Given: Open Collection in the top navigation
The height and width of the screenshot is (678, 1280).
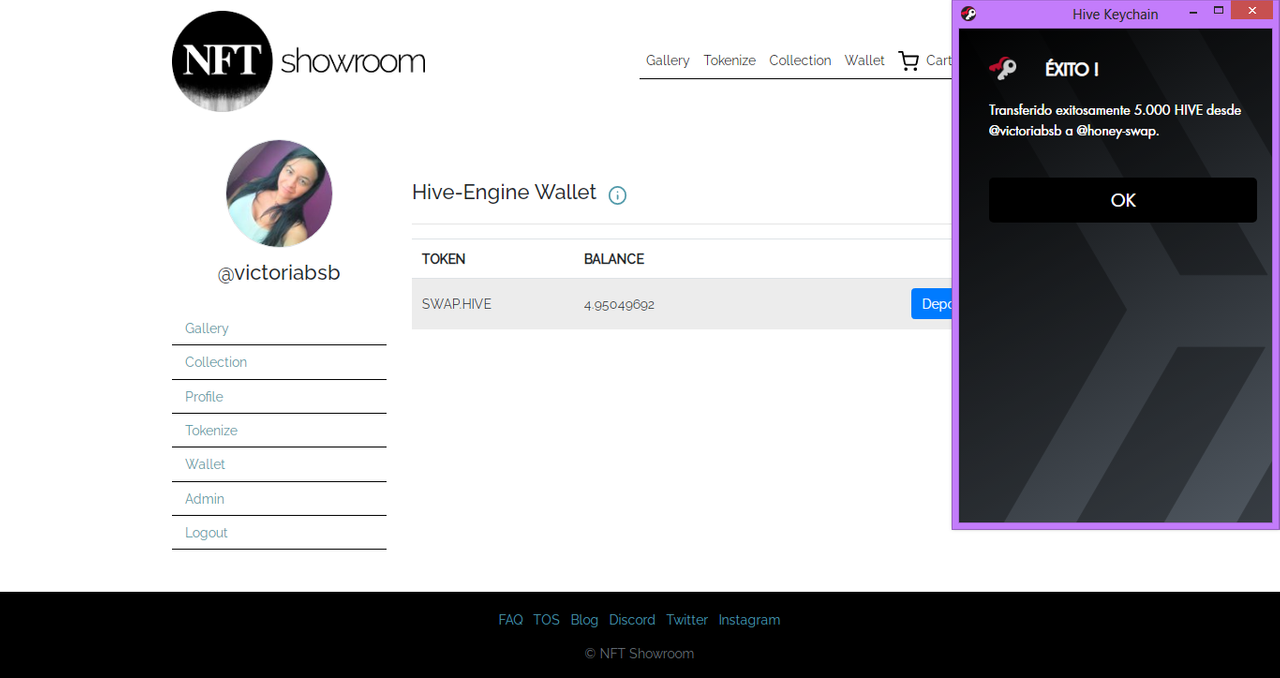Looking at the screenshot, I should [800, 60].
